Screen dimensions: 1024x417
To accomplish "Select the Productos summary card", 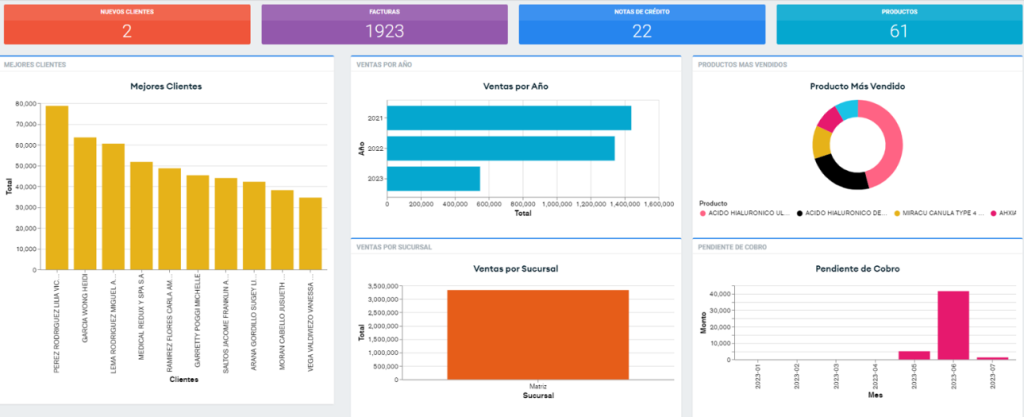I will point(897,24).
